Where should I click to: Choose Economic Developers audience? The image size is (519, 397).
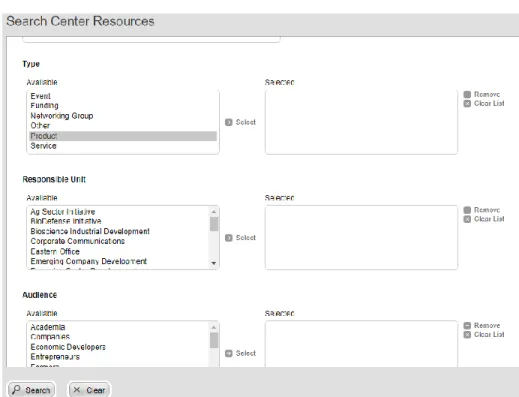tap(119, 347)
